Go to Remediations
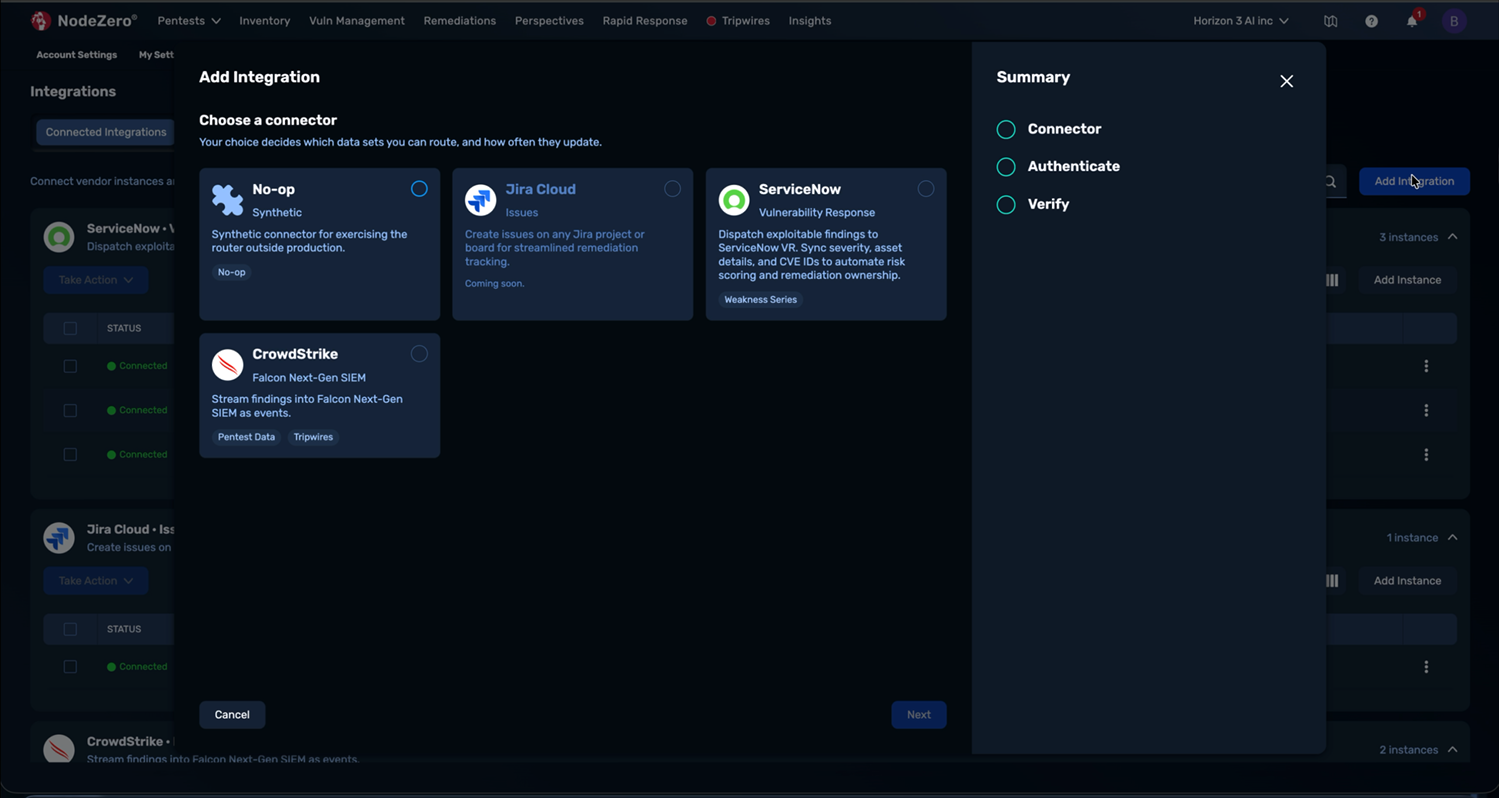 pos(460,21)
